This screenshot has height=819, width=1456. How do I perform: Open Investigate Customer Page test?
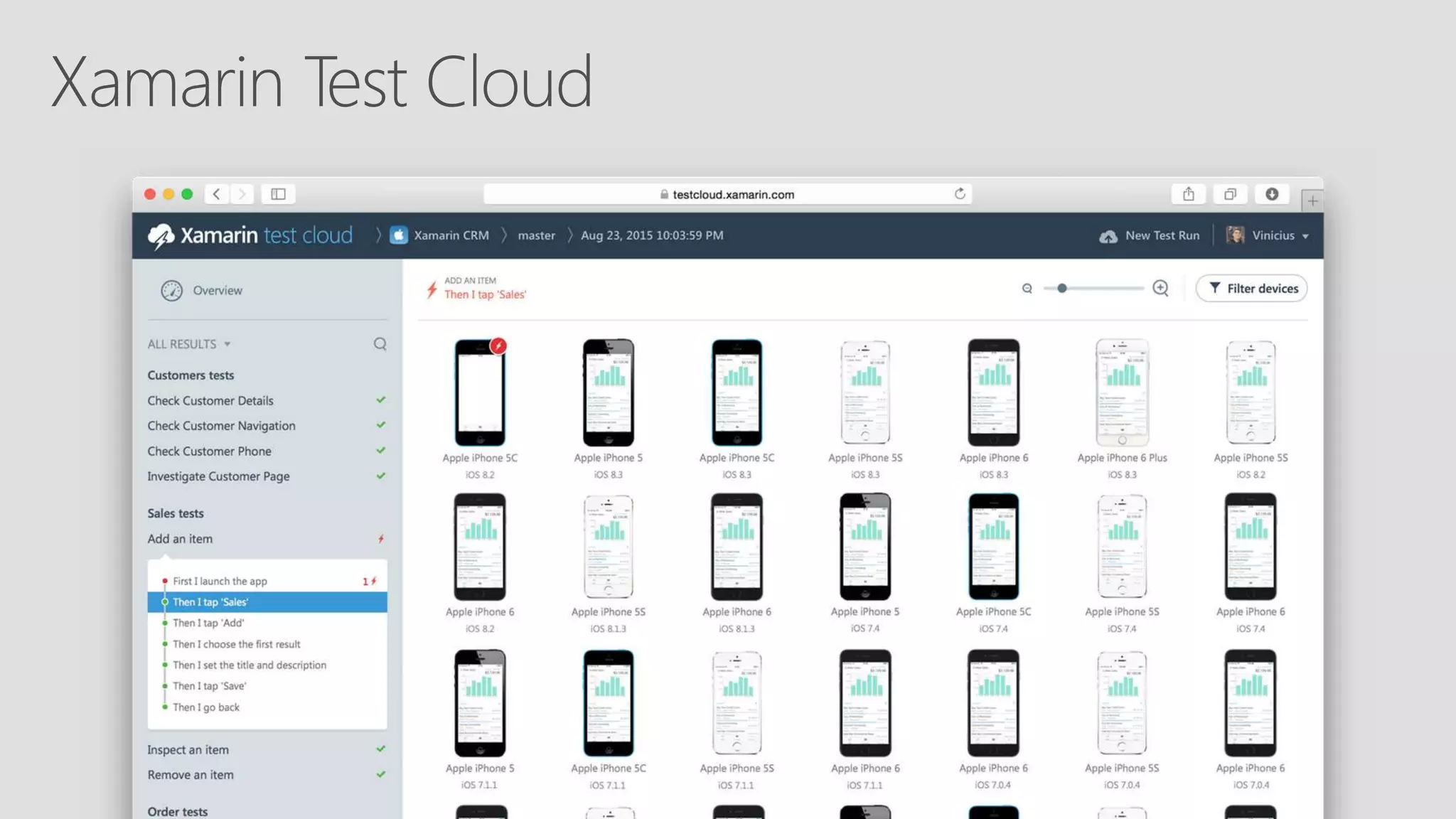(218, 476)
